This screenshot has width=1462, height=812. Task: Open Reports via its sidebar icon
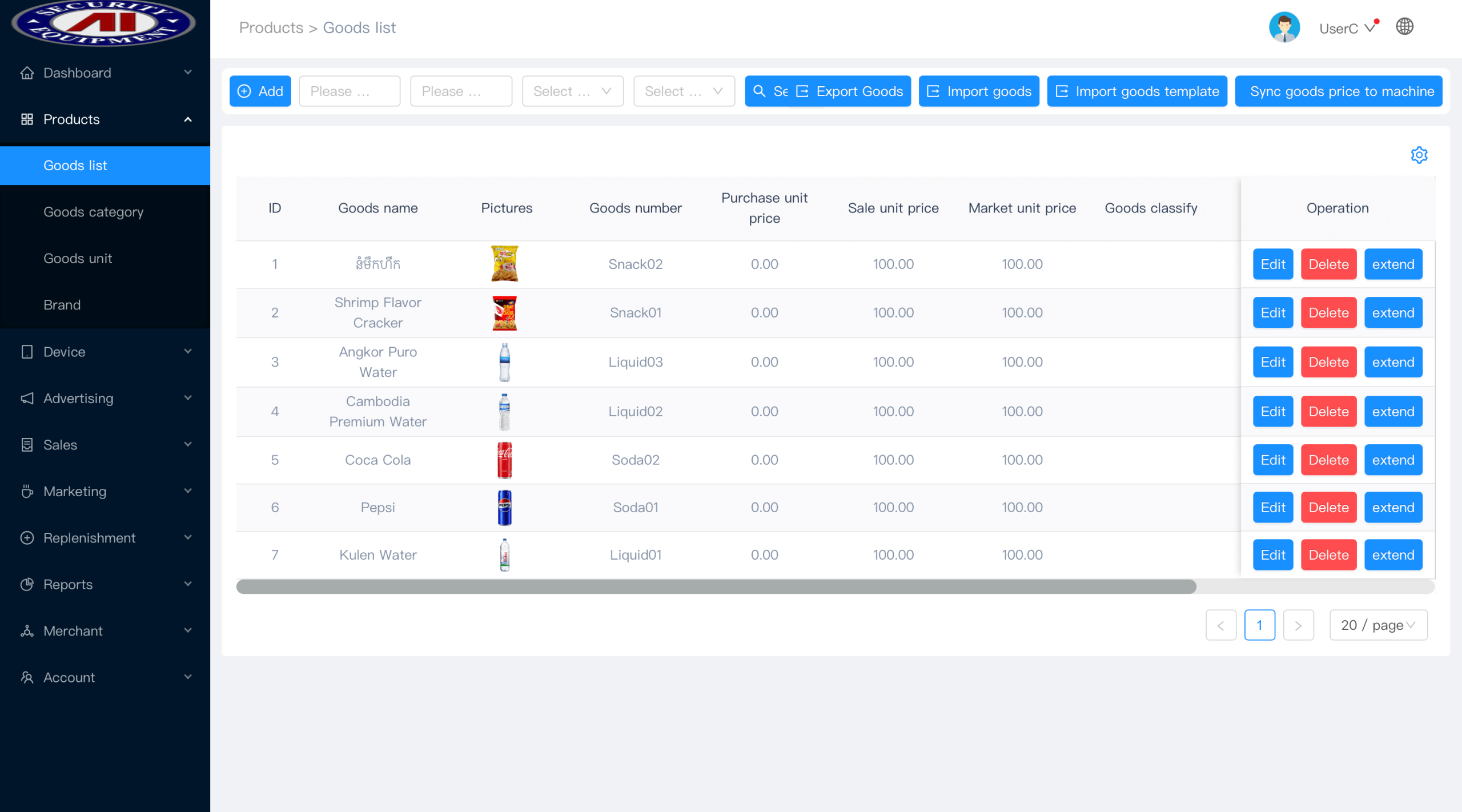27,584
